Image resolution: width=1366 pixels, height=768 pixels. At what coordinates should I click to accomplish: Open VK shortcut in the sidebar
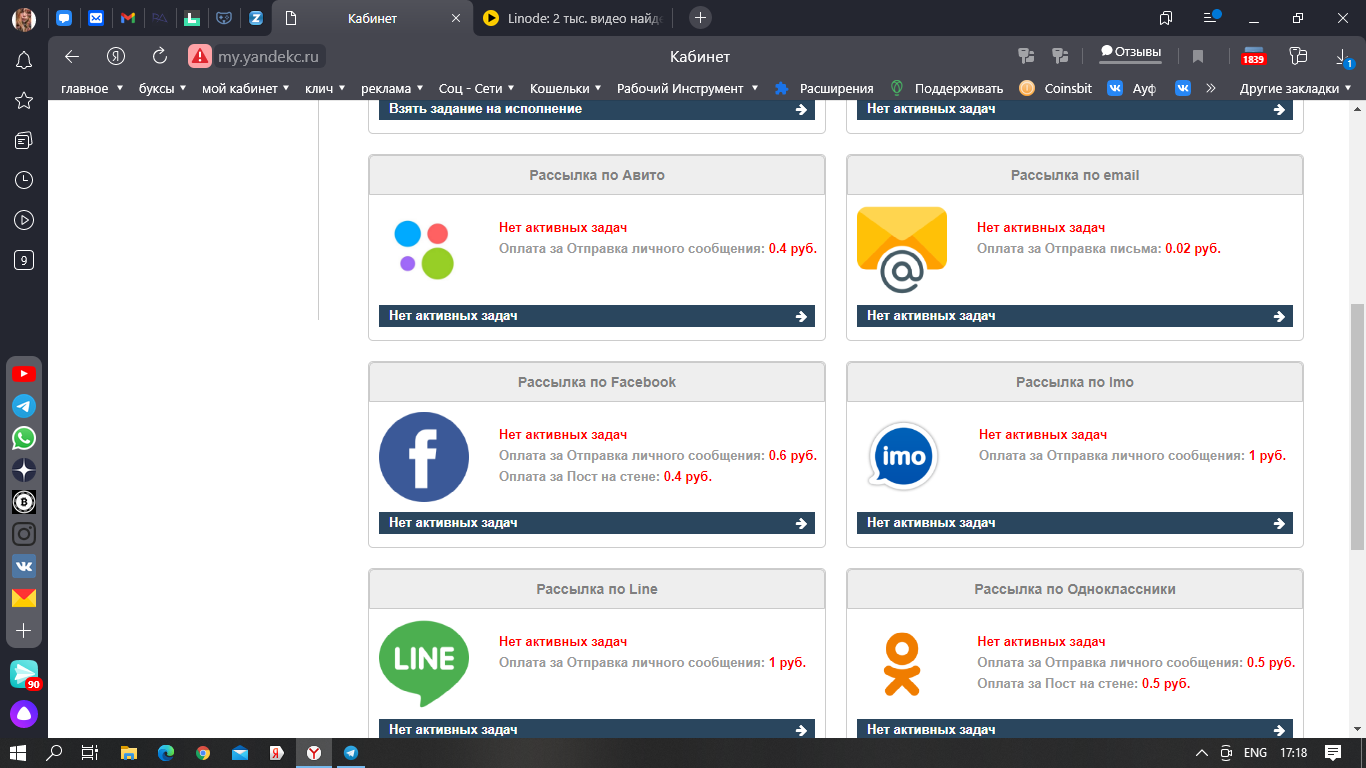tap(24, 566)
